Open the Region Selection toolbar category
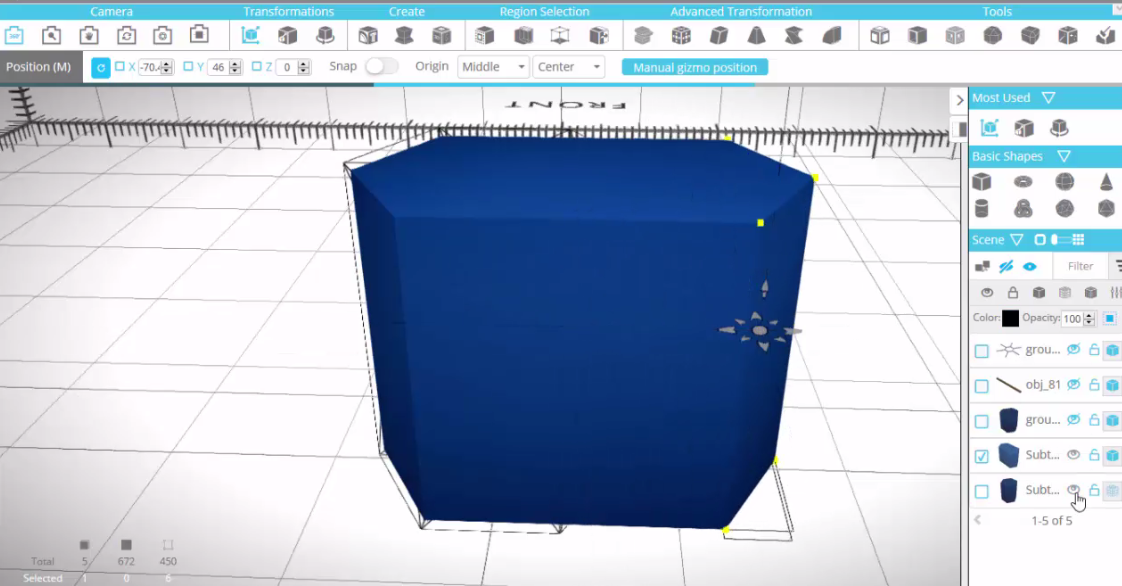Image resolution: width=1122 pixels, height=586 pixels. click(x=544, y=11)
